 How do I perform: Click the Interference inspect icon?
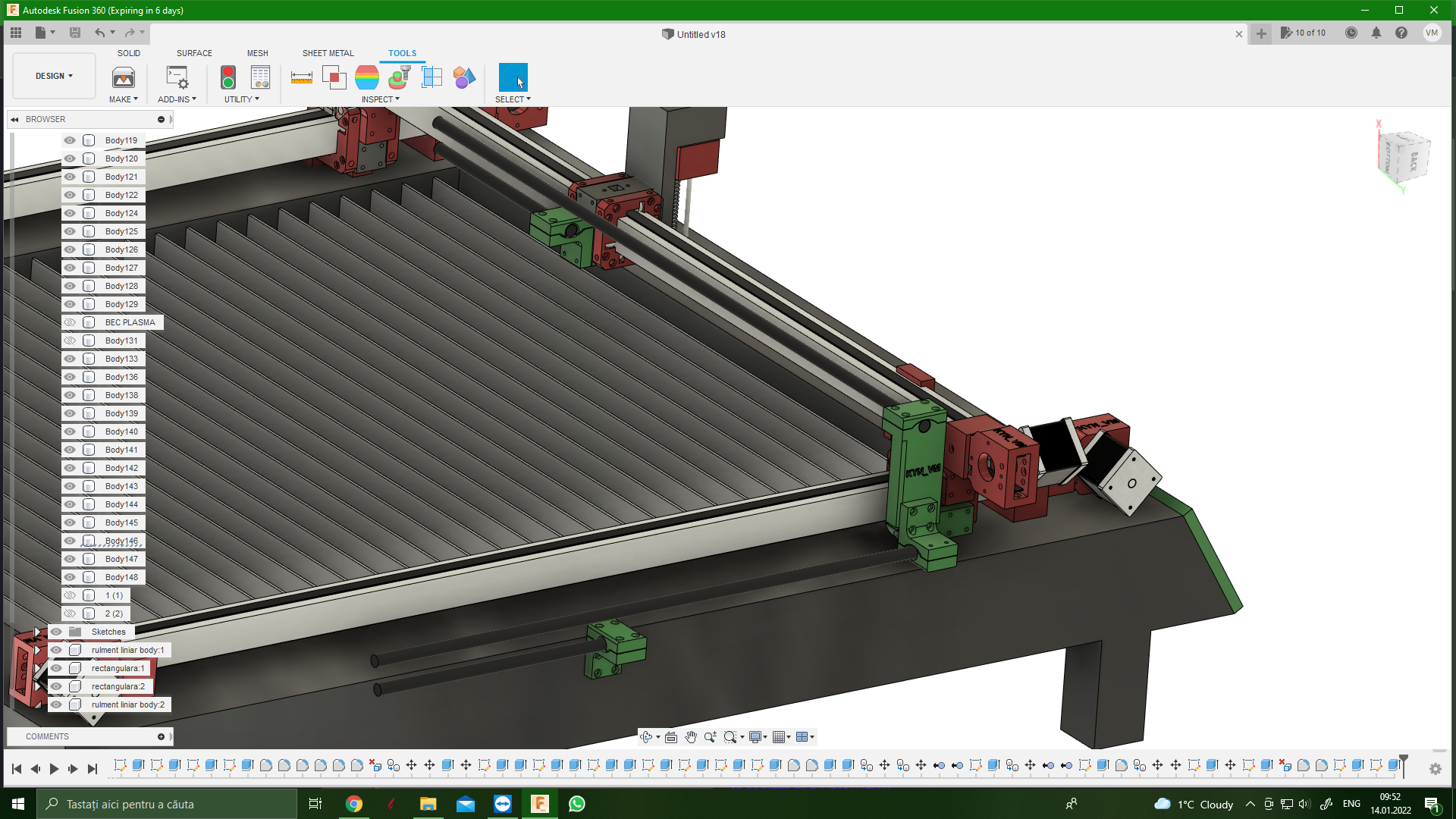334,77
